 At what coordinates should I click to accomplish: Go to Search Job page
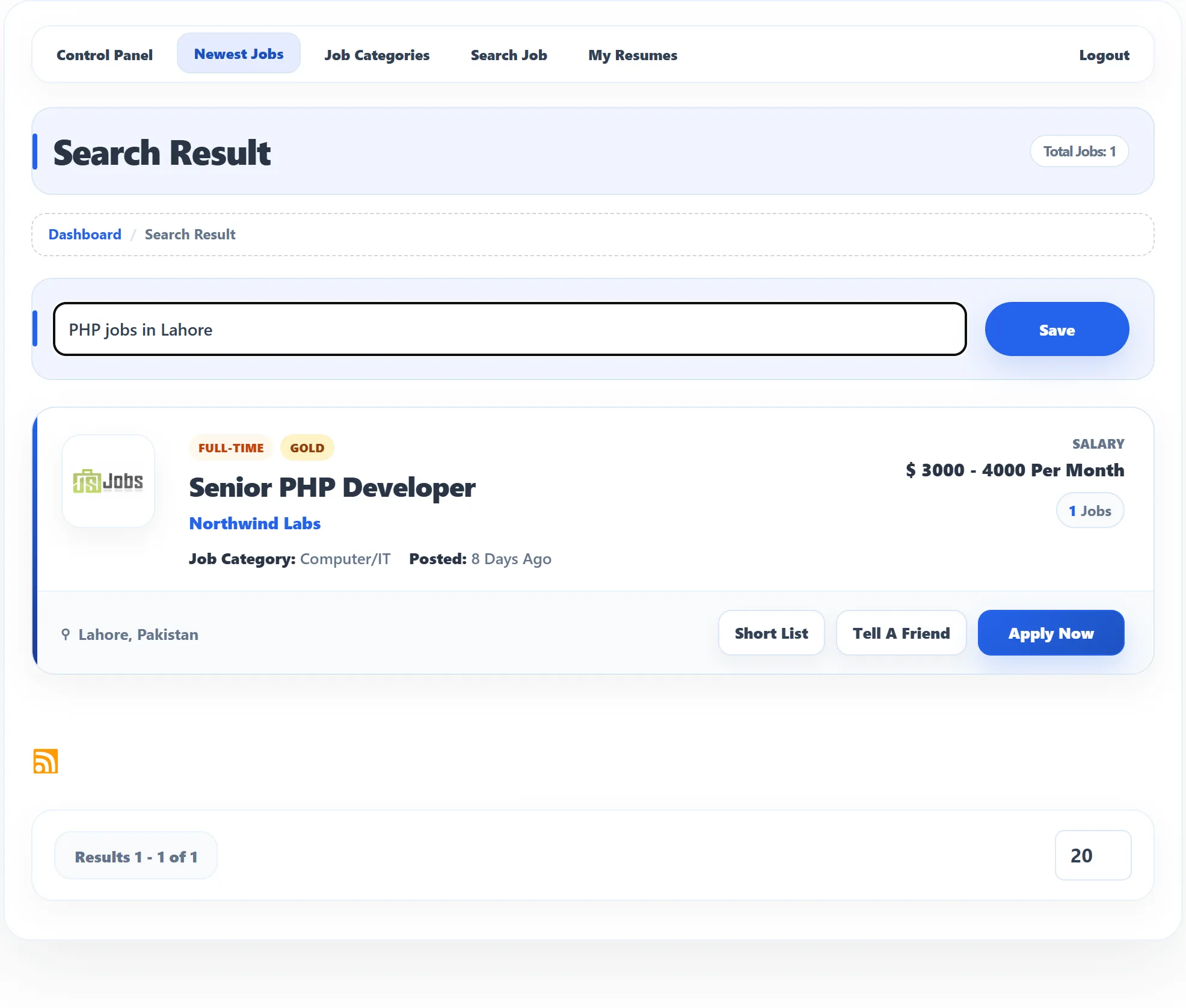click(x=509, y=55)
